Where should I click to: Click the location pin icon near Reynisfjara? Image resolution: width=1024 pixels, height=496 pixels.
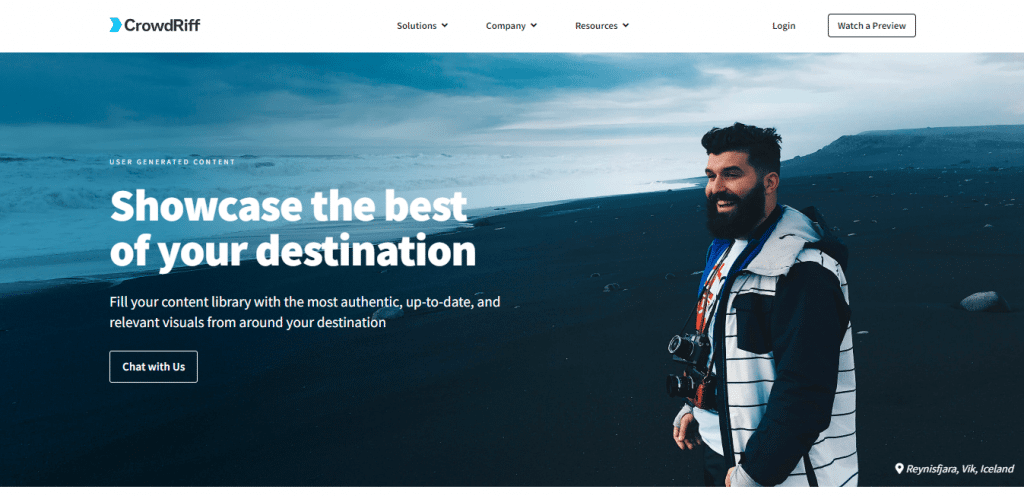[899, 468]
